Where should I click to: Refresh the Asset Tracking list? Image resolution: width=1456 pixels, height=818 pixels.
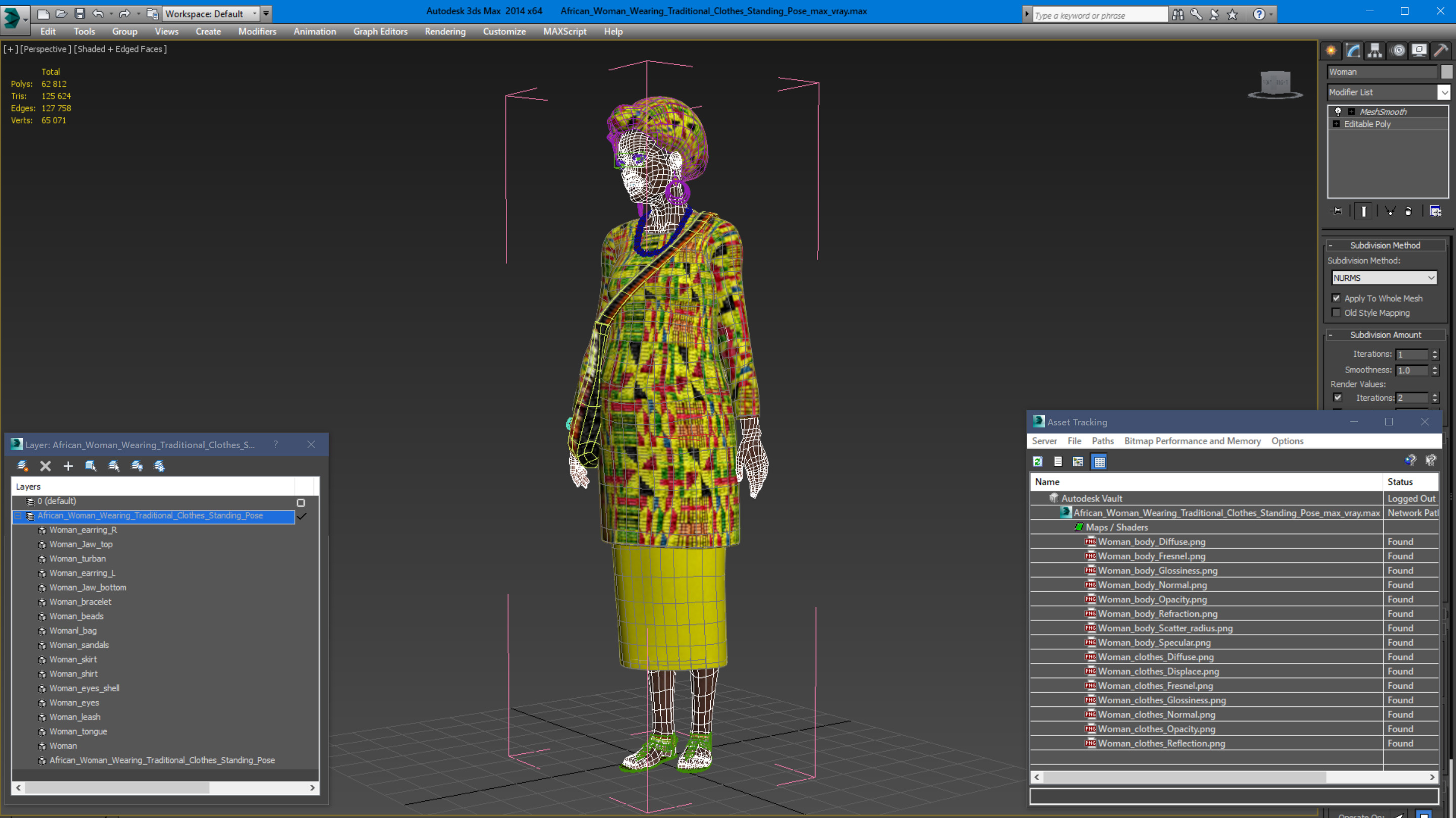pyautogui.click(x=1038, y=462)
